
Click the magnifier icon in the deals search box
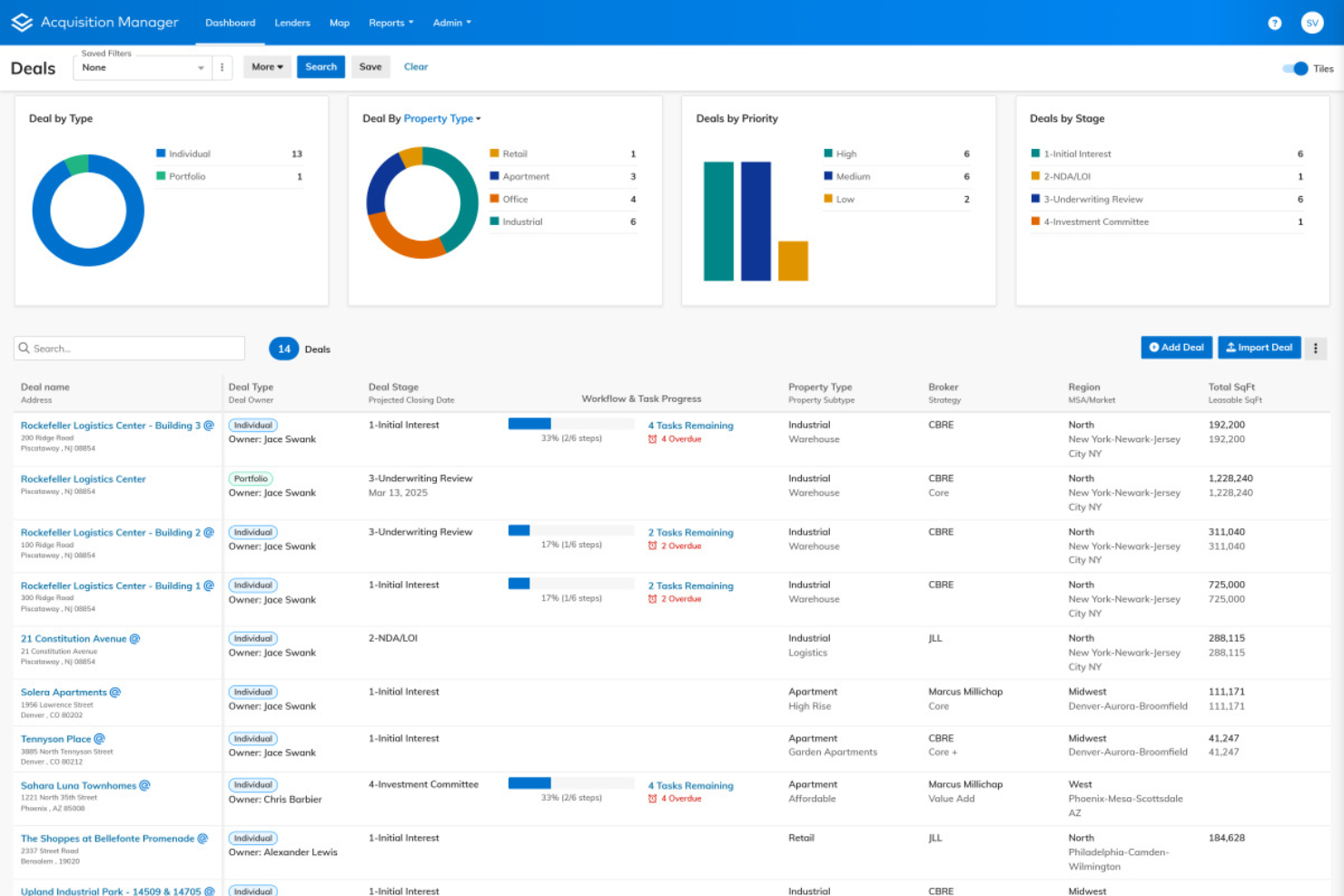[x=25, y=348]
